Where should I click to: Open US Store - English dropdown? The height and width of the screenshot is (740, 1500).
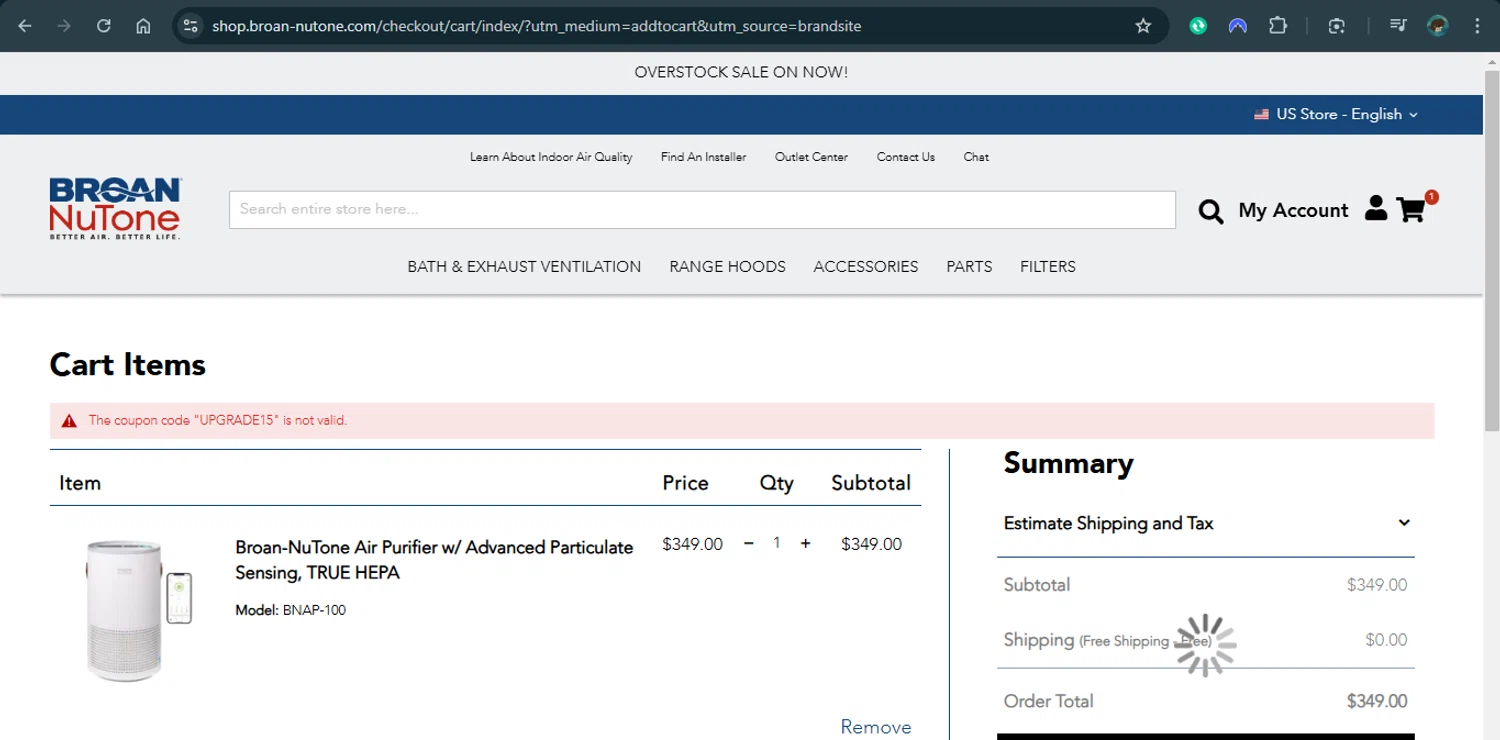pyautogui.click(x=1336, y=114)
